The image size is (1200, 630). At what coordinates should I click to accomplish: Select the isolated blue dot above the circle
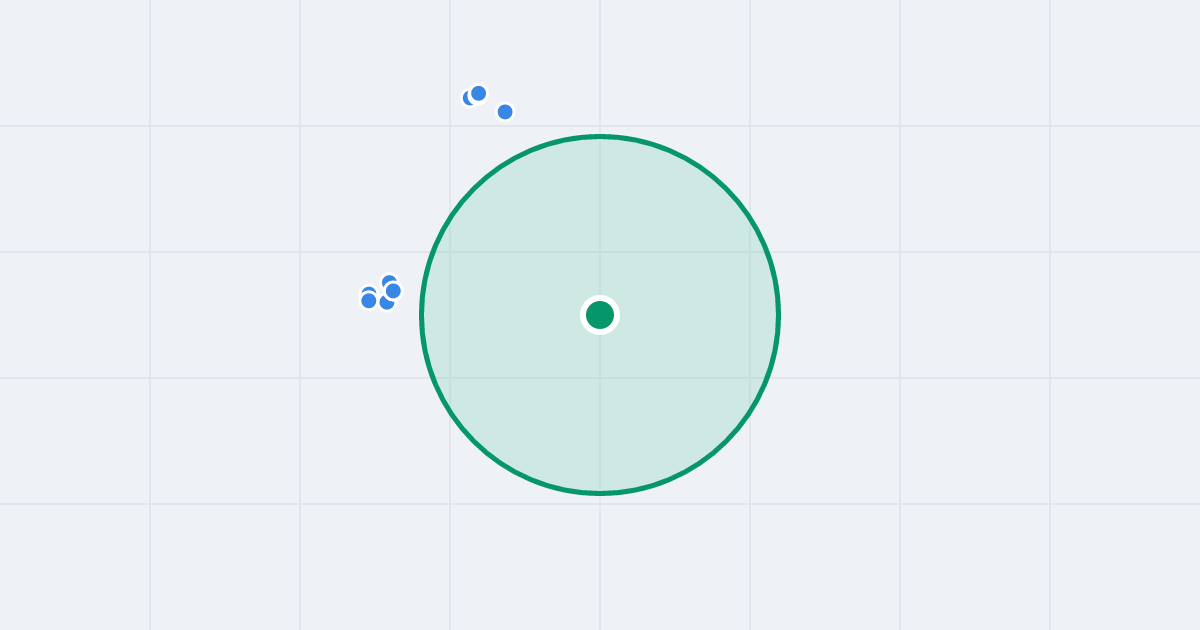click(505, 112)
